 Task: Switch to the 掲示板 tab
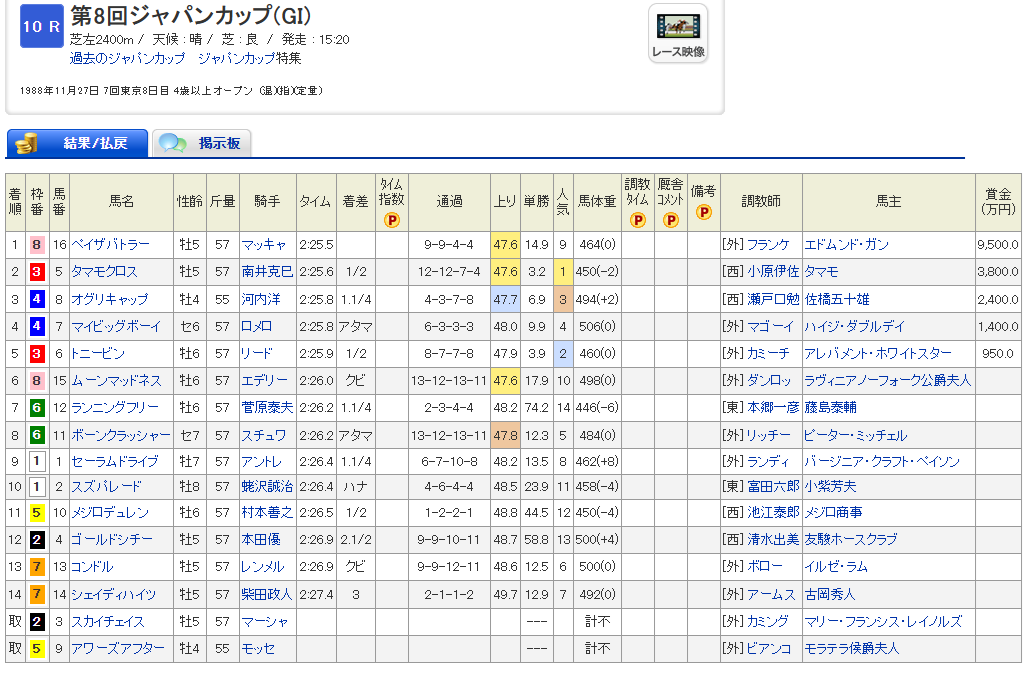pyautogui.click(x=202, y=144)
